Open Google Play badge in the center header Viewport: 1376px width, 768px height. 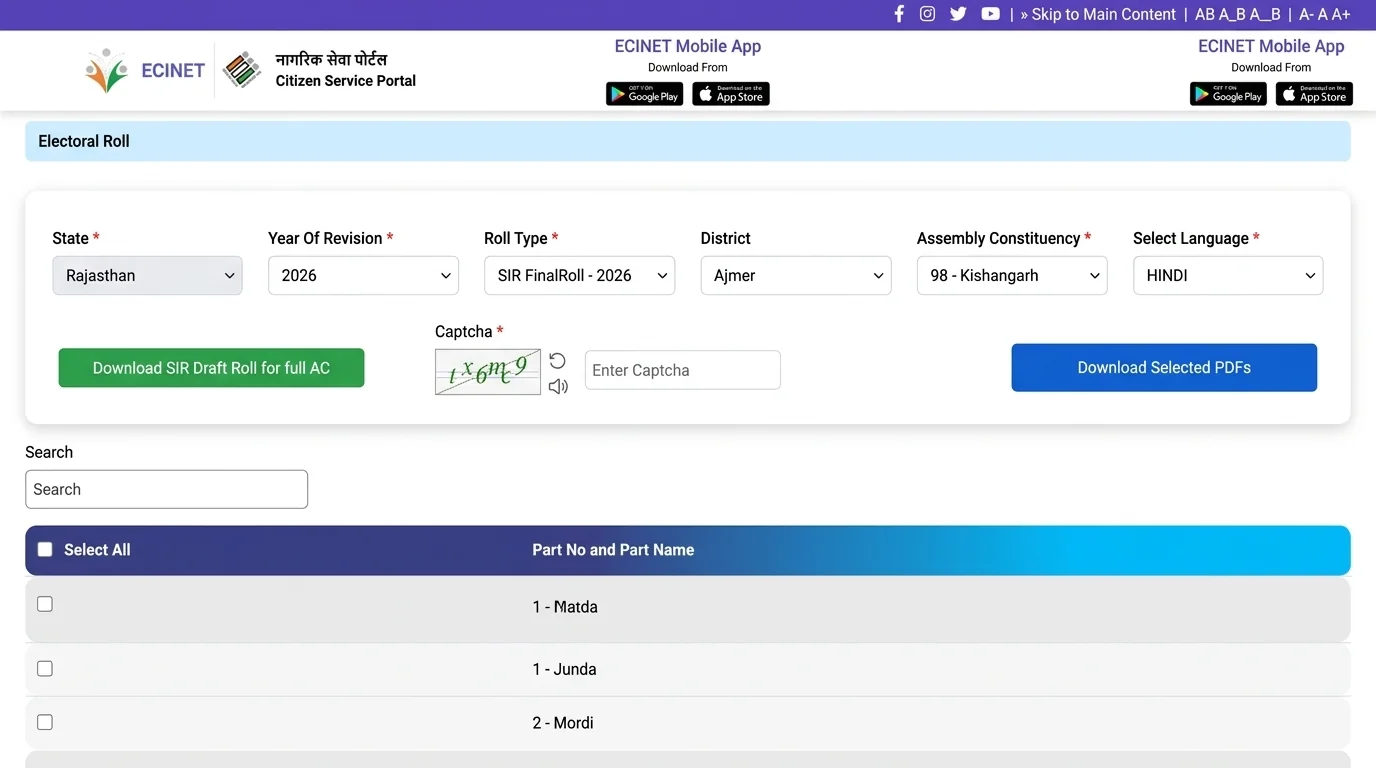(644, 94)
